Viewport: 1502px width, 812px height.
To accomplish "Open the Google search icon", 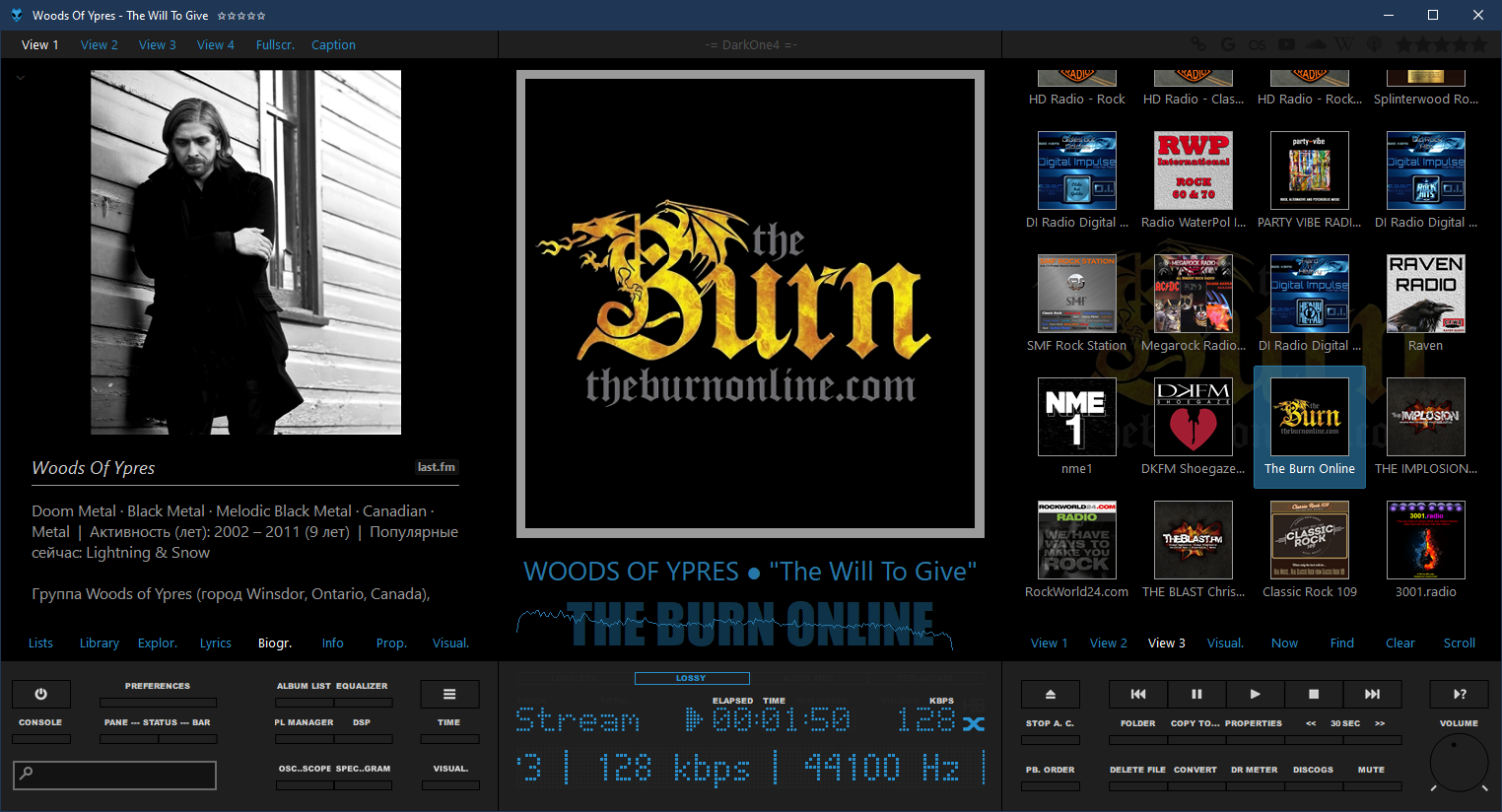I will coord(1228,44).
